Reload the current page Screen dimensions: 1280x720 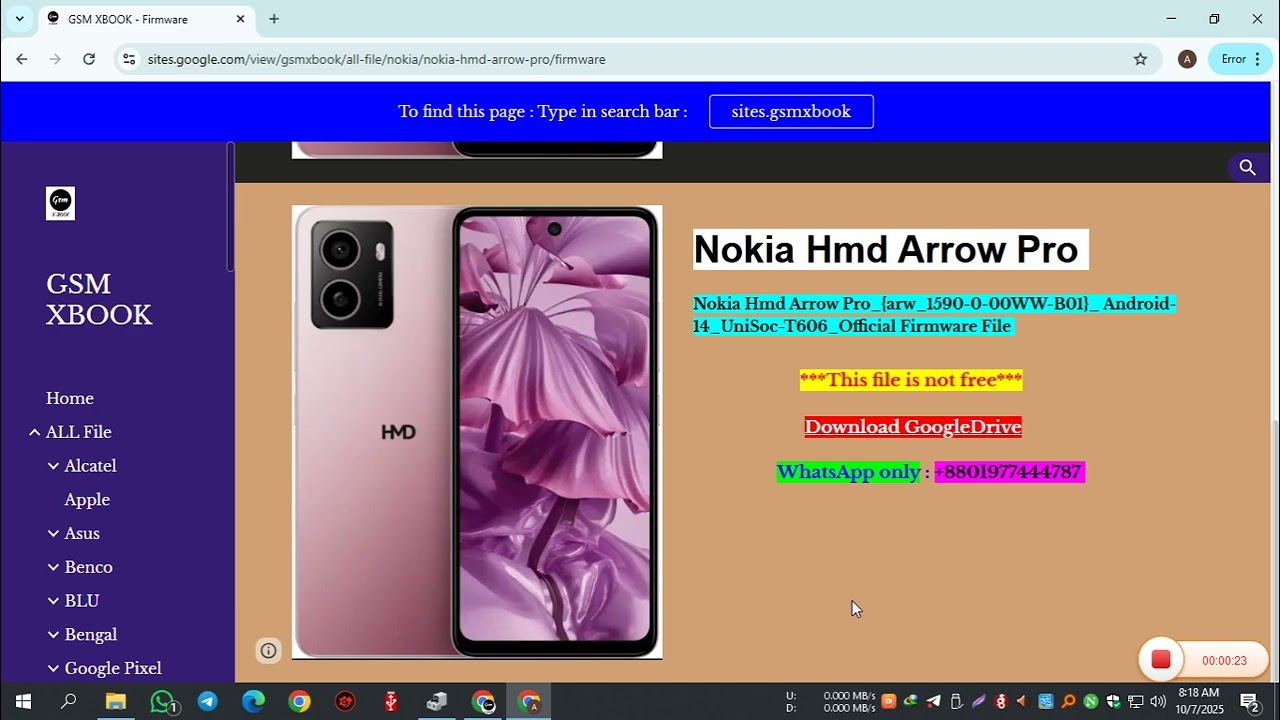pos(89,59)
